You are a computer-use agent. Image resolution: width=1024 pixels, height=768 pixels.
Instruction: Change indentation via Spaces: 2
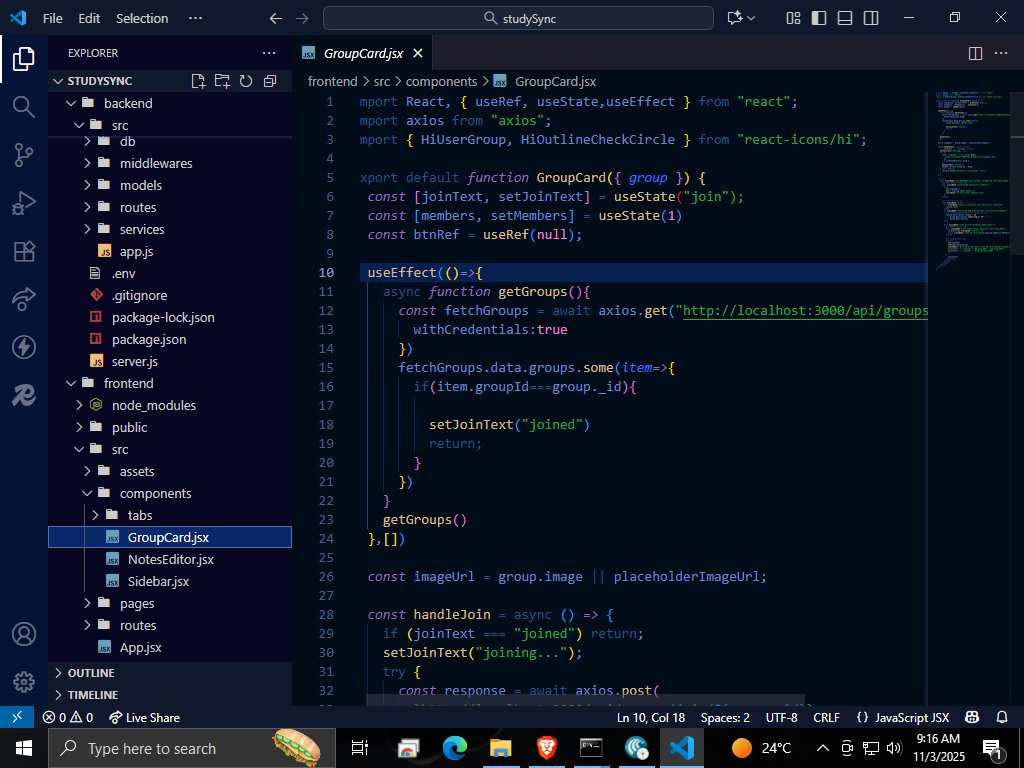click(x=725, y=717)
